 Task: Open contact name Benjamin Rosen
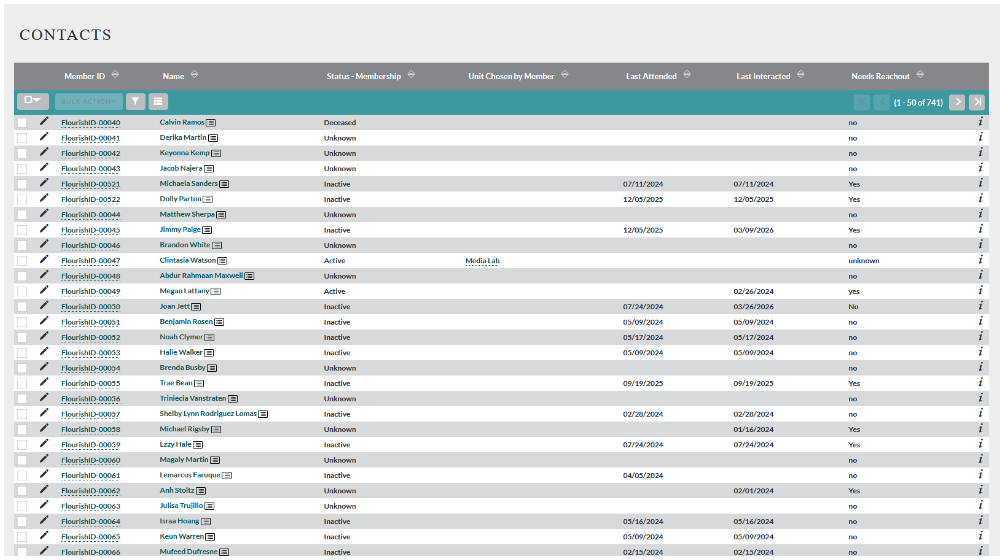point(186,322)
